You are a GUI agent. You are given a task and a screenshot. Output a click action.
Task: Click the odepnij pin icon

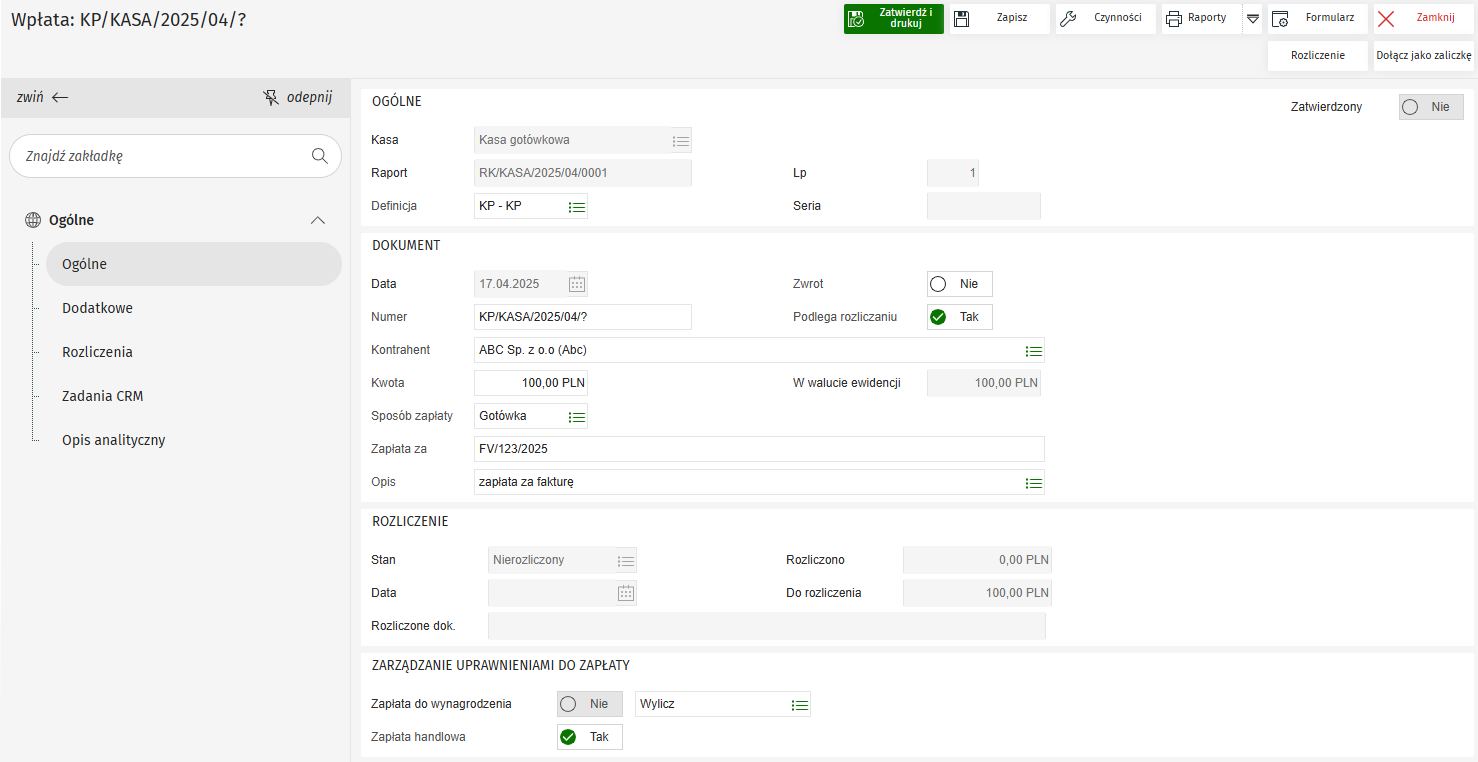click(271, 98)
